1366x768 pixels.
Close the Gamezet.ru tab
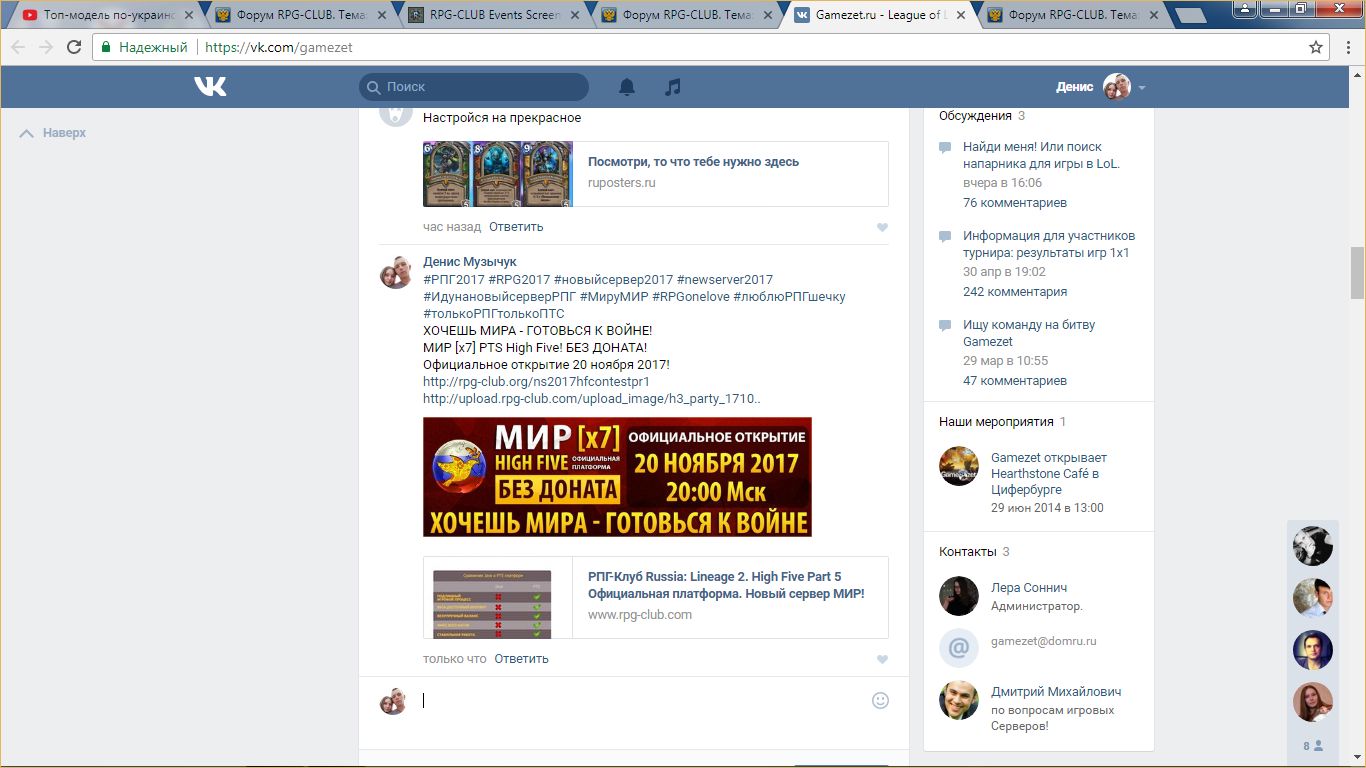pos(960,15)
